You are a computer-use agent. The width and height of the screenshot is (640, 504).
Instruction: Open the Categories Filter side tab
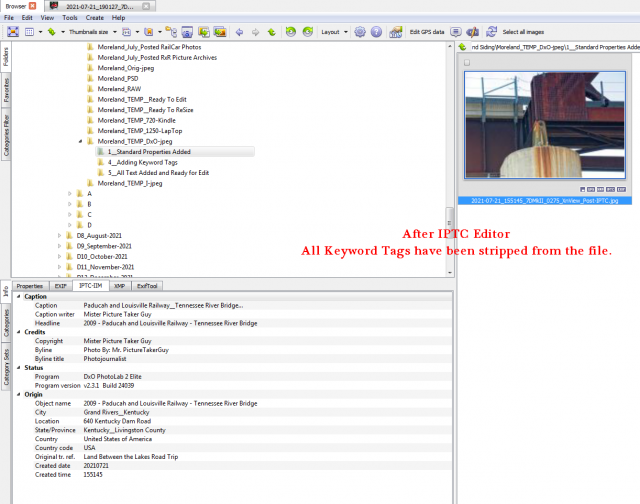point(6,135)
